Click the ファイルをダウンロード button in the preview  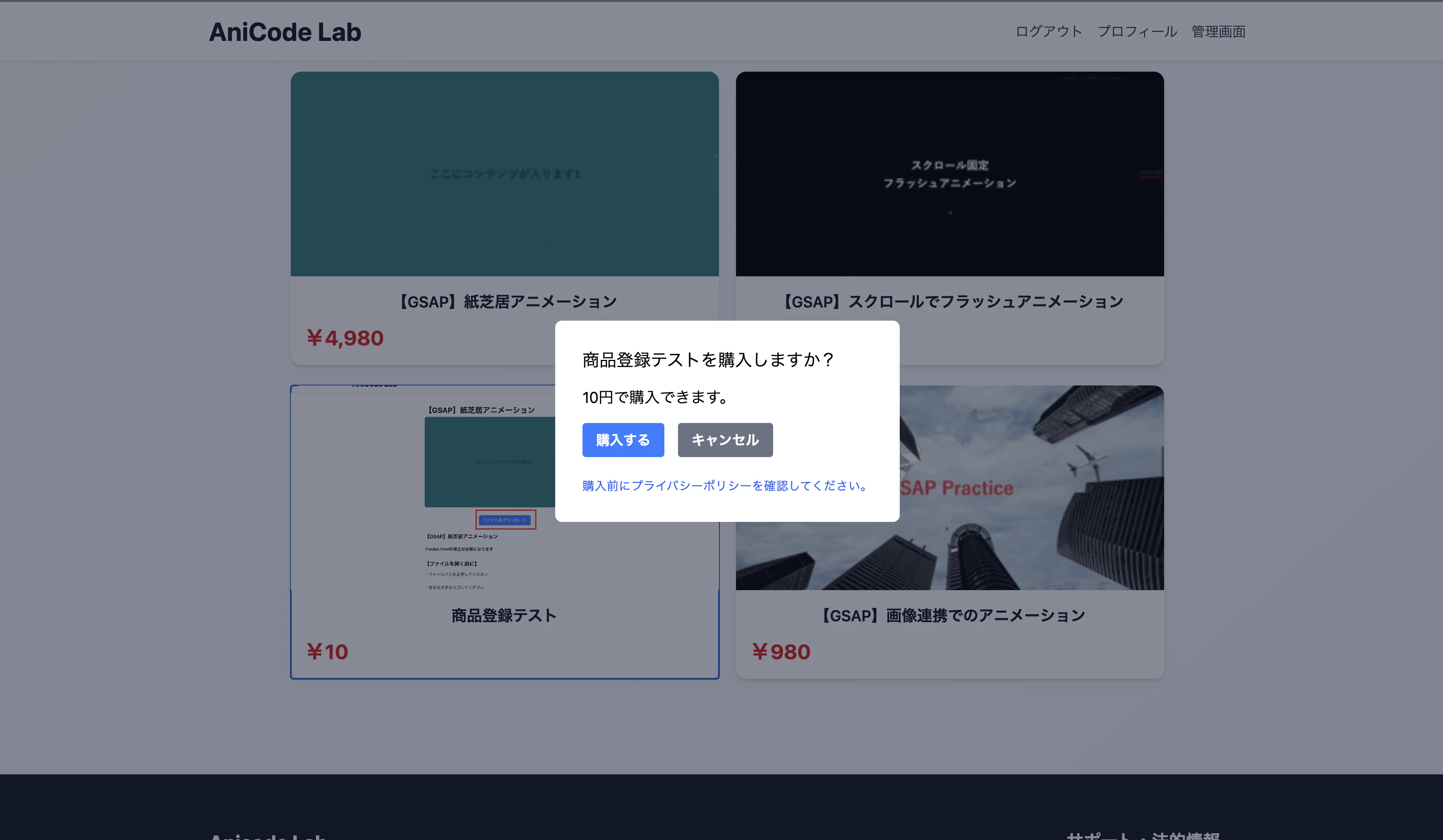pos(506,520)
